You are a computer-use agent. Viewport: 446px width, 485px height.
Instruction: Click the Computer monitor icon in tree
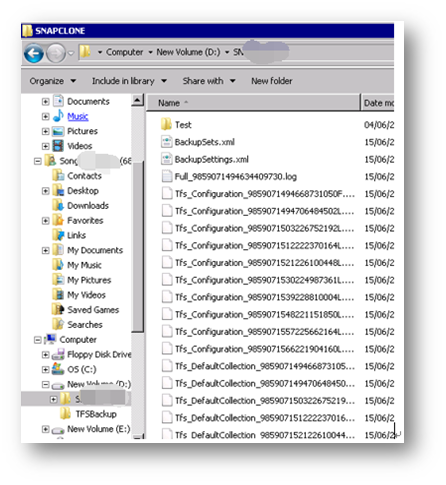click(50, 339)
